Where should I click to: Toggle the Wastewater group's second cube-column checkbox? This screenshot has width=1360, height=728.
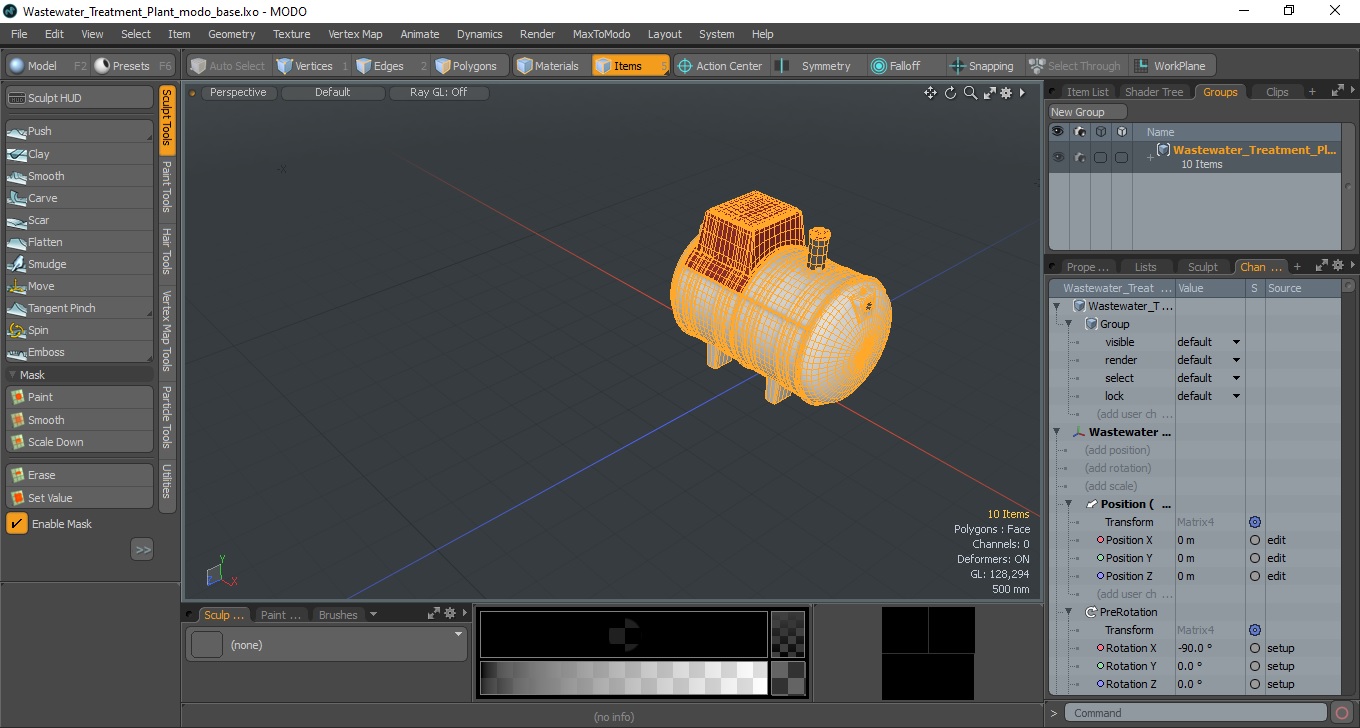coord(1121,157)
